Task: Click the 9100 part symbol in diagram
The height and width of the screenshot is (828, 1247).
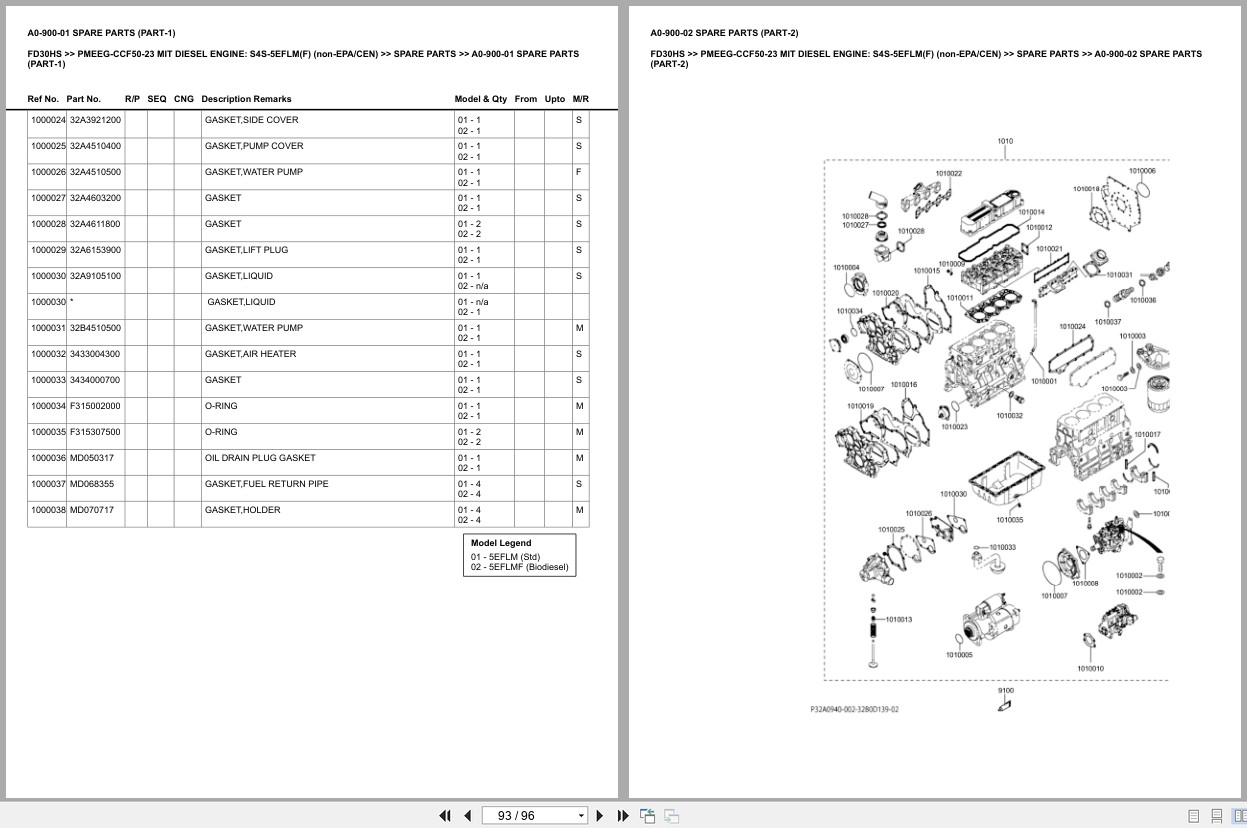Action: point(1006,706)
